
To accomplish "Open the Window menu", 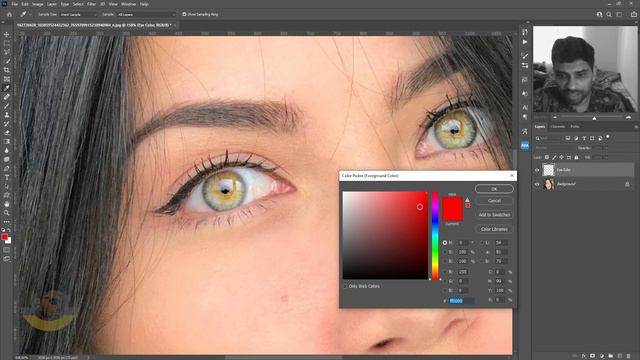I will pyautogui.click(x=128, y=4).
